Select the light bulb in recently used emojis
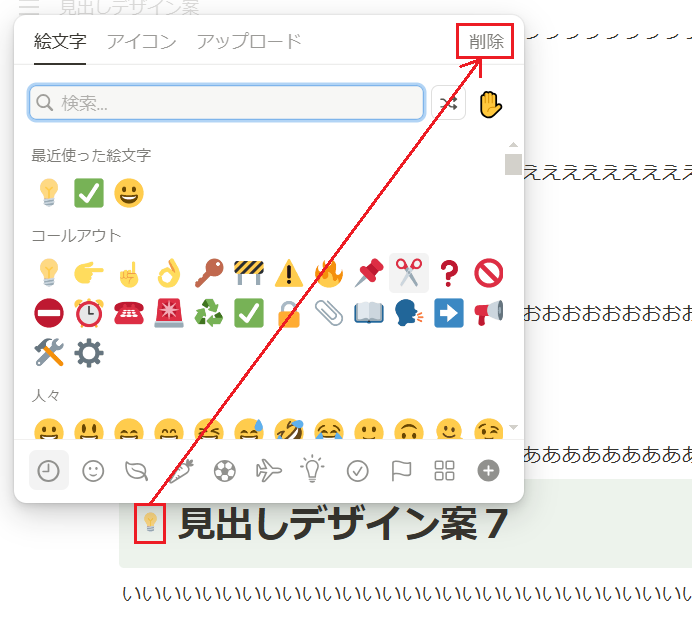692x625 pixels. pyautogui.click(x=49, y=192)
